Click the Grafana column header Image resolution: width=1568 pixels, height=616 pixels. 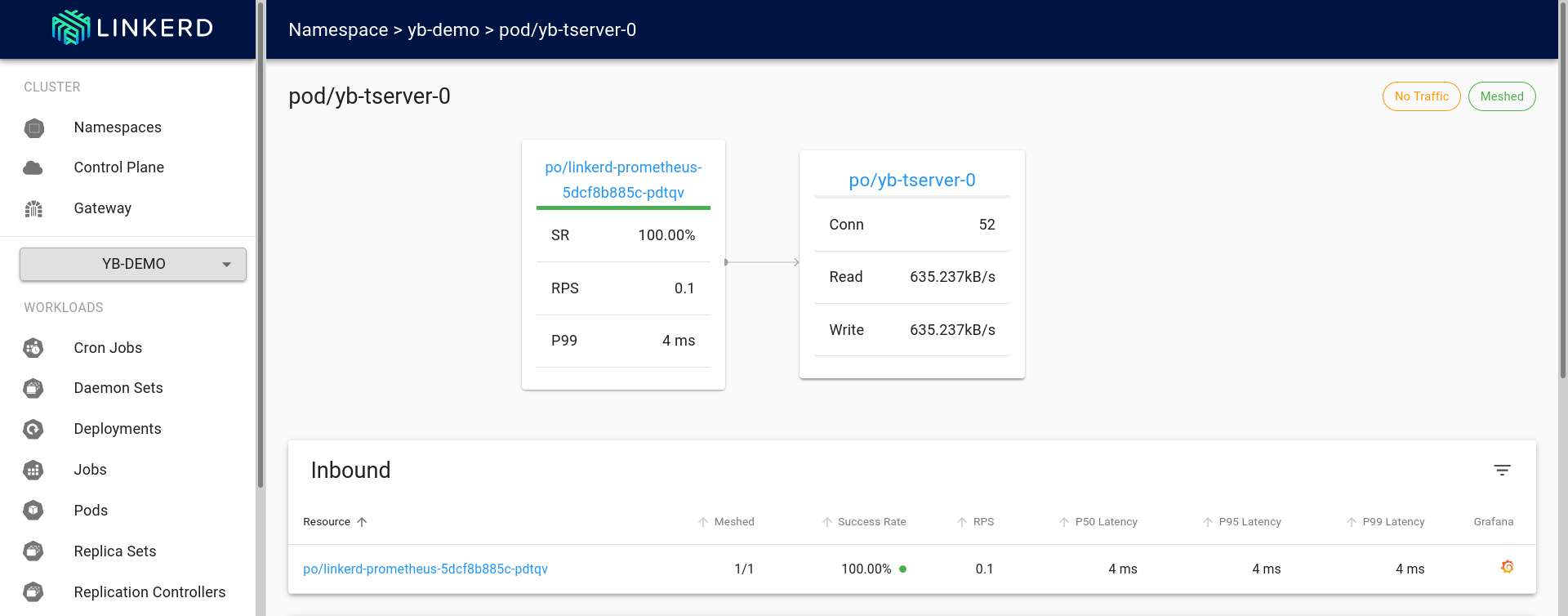(1493, 522)
